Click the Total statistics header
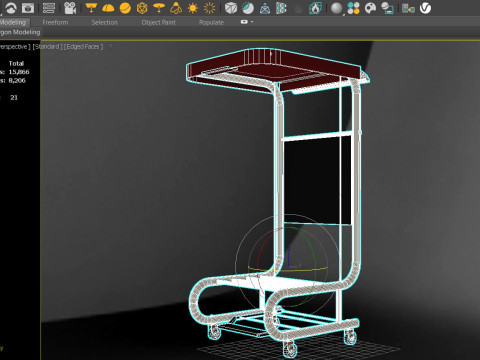Image resolution: width=480 pixels, height=360 pixels. click(16, 63)
